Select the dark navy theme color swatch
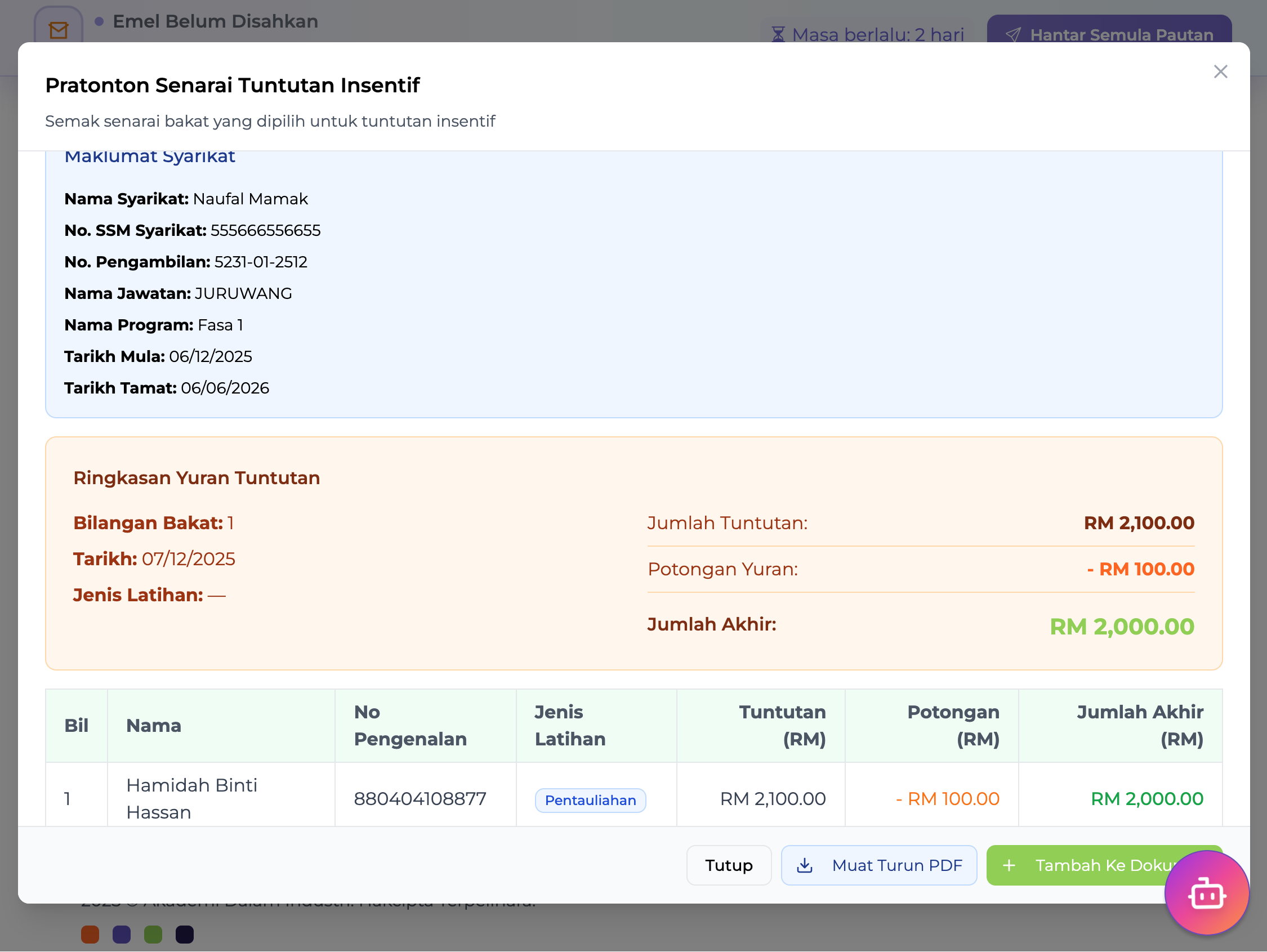This screenshot has width=1267, height=952. click(185, 934)
